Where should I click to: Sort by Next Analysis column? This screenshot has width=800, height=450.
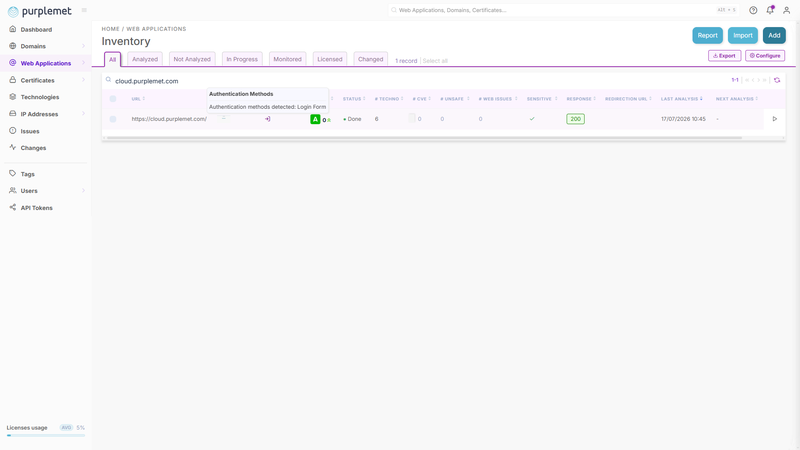[737, 99]
